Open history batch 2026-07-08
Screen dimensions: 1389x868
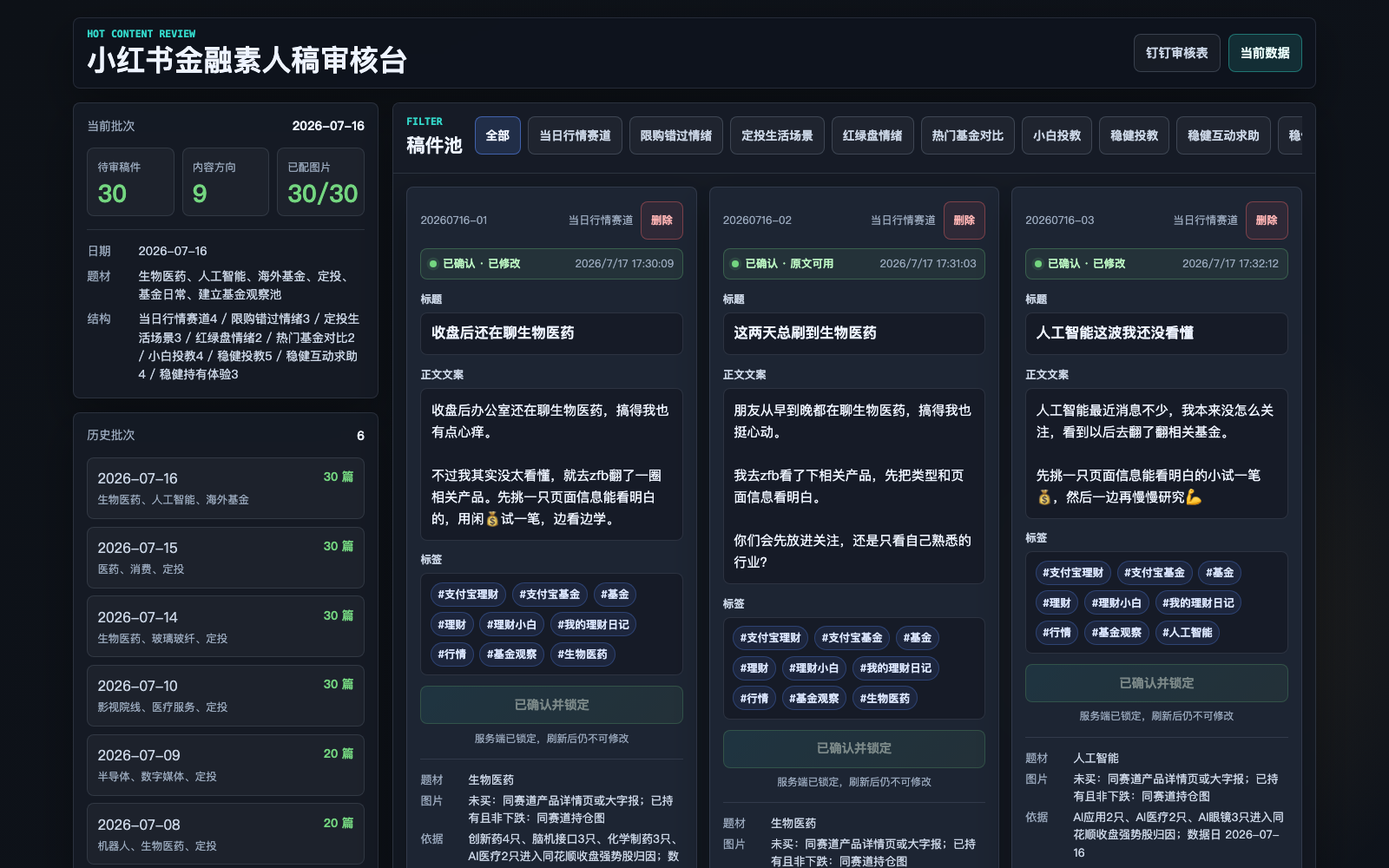click(x=226, y=834)
